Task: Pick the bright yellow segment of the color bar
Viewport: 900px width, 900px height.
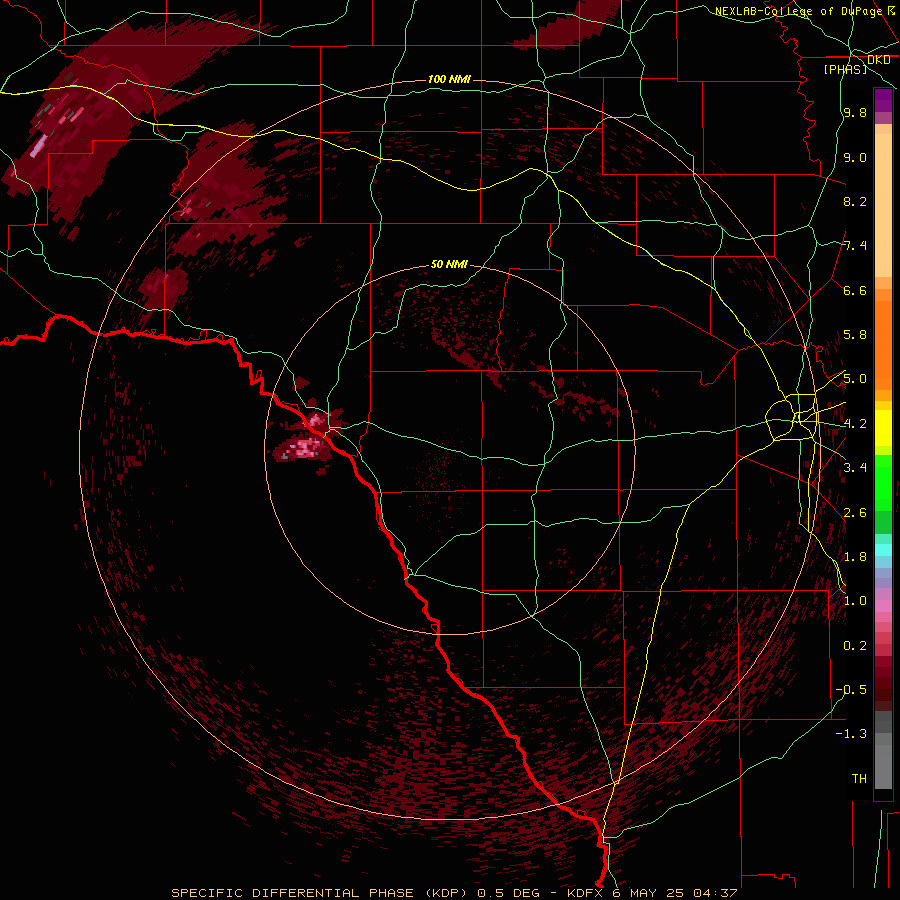Action: coord(883,428)
